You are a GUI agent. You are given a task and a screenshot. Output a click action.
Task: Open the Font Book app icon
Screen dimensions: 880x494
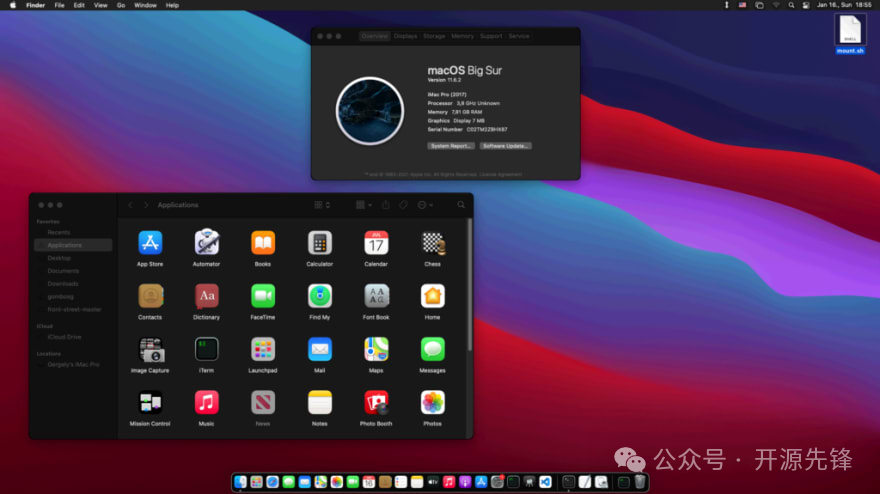tap(376, 296)
